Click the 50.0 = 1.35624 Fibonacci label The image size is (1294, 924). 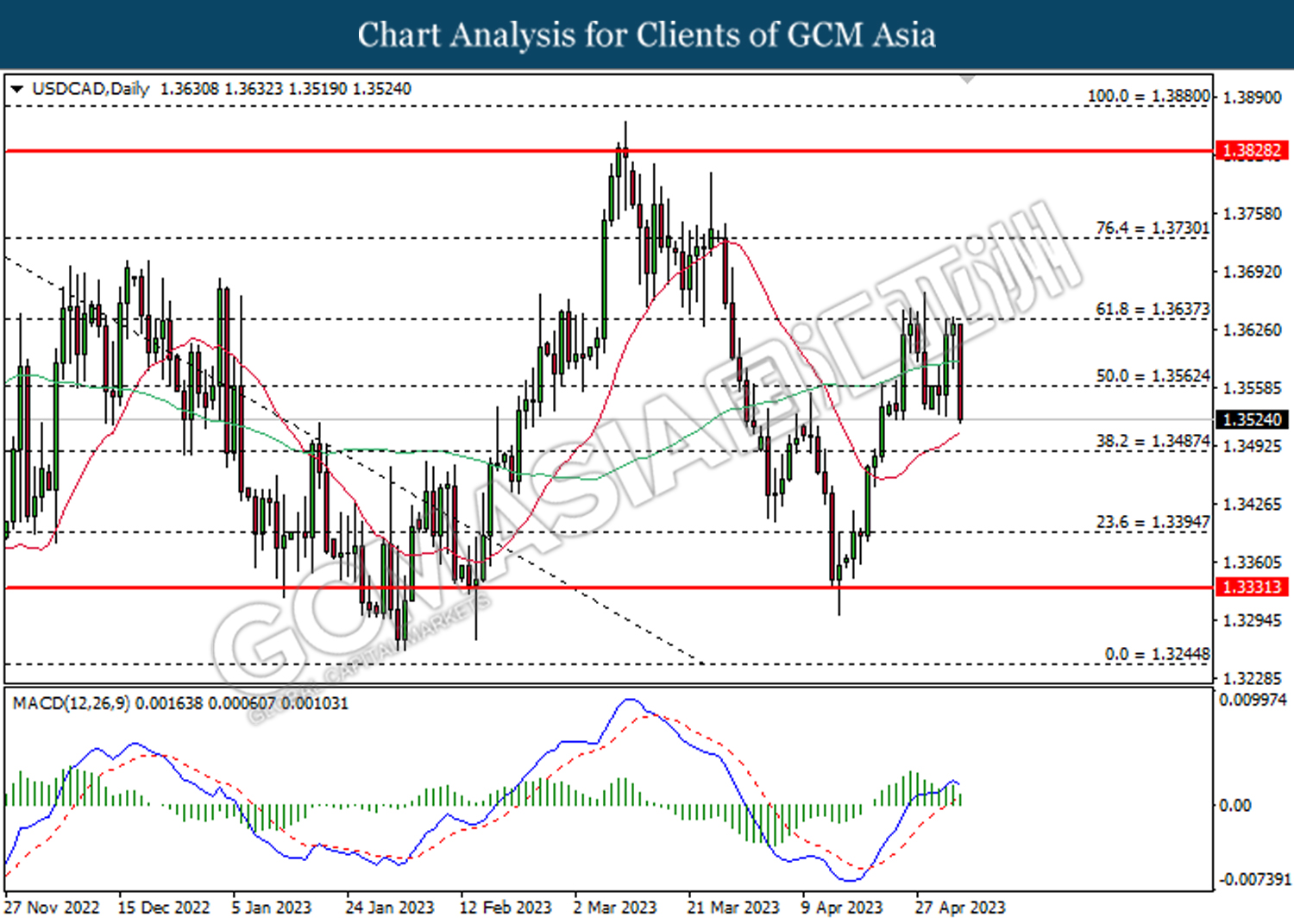[1153, 376]
